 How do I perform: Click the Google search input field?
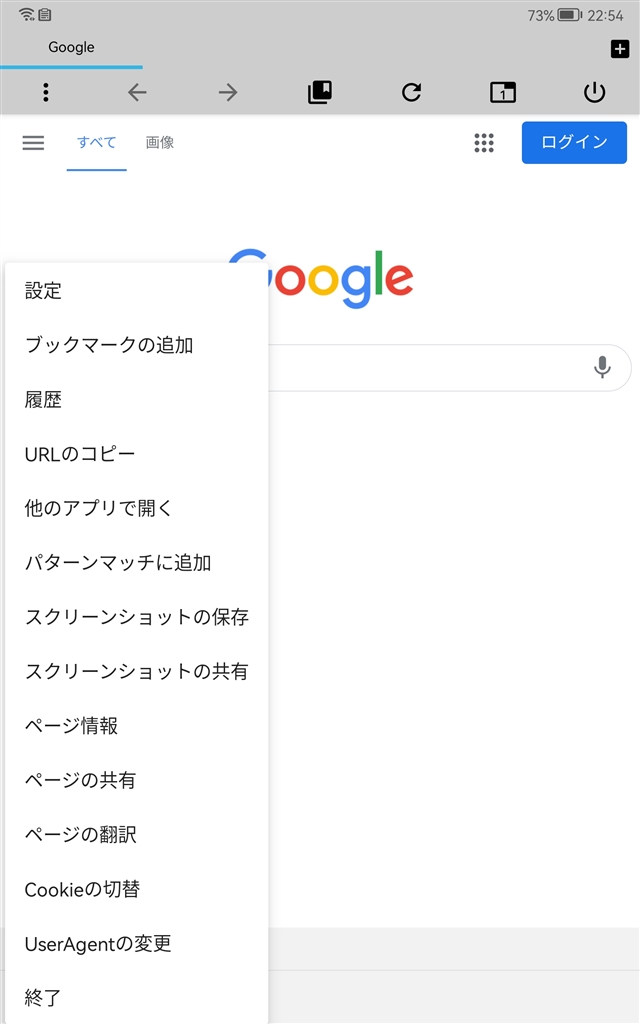[430, 368]
